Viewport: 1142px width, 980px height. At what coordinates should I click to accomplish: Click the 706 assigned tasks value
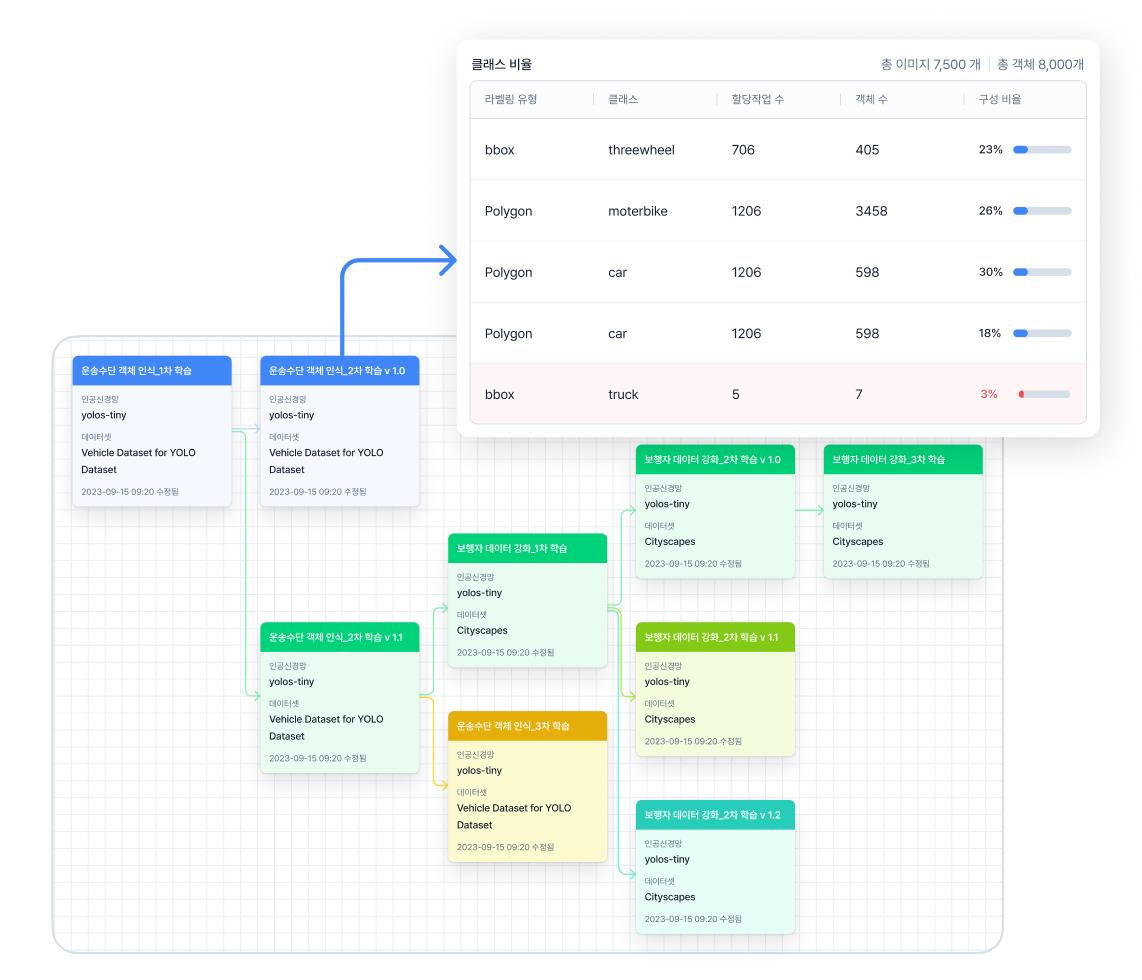pyautogui.click(x=743, y=150)
